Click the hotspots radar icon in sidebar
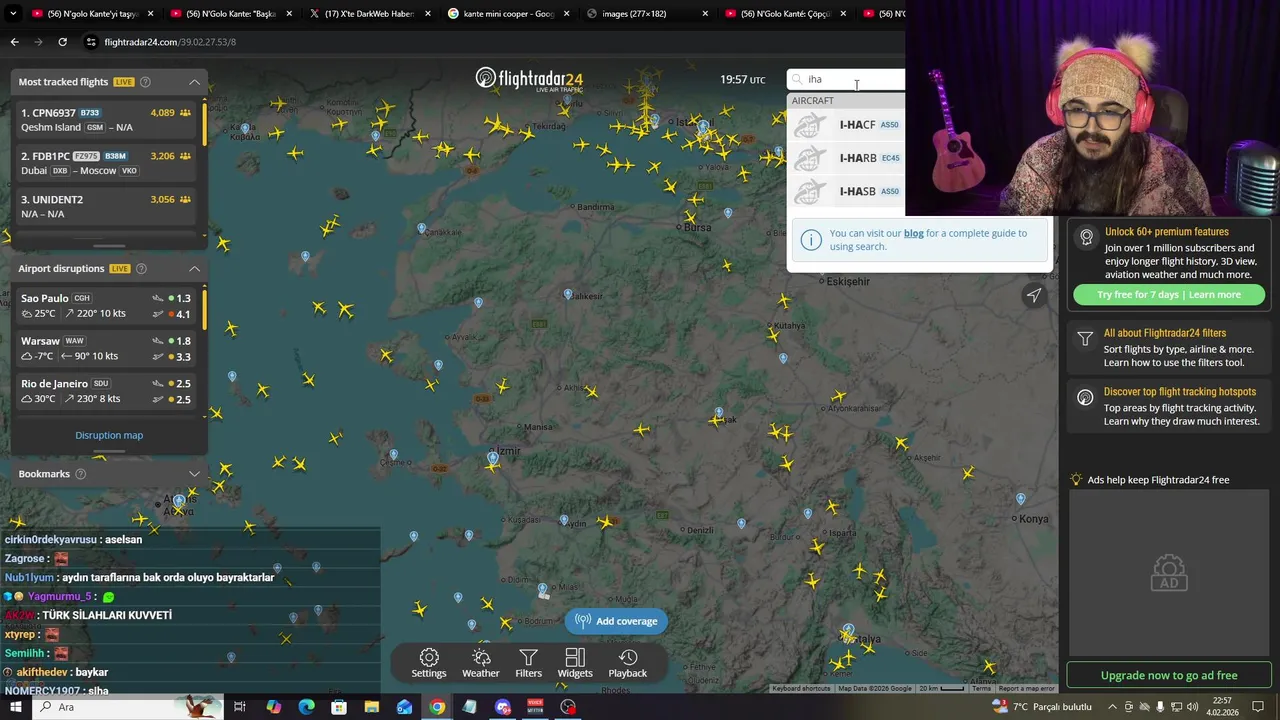The height and width of the screenshot is (720, 1280). [x=1085, y=398]
